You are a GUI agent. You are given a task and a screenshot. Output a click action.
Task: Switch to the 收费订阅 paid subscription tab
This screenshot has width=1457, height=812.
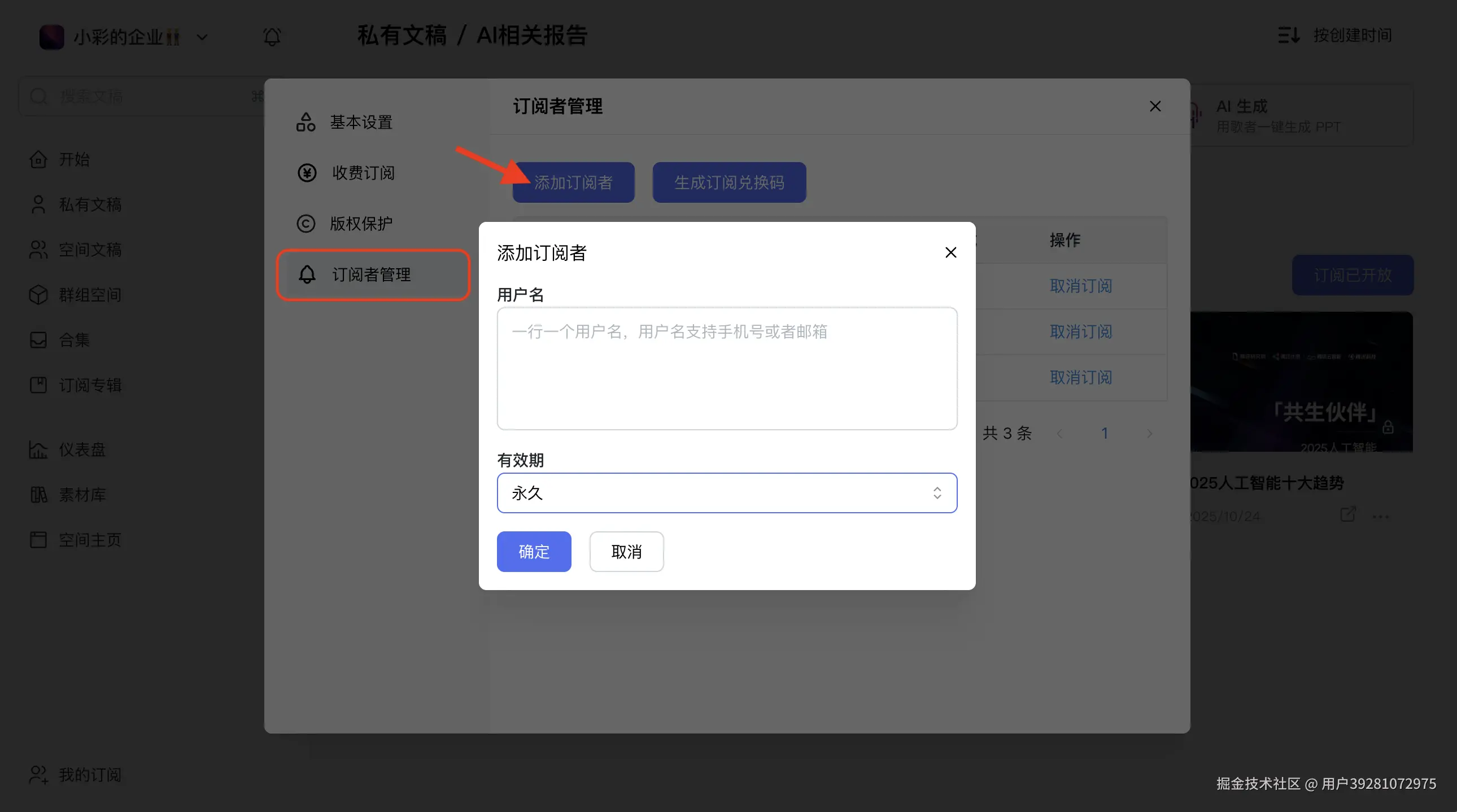(363, 172)
